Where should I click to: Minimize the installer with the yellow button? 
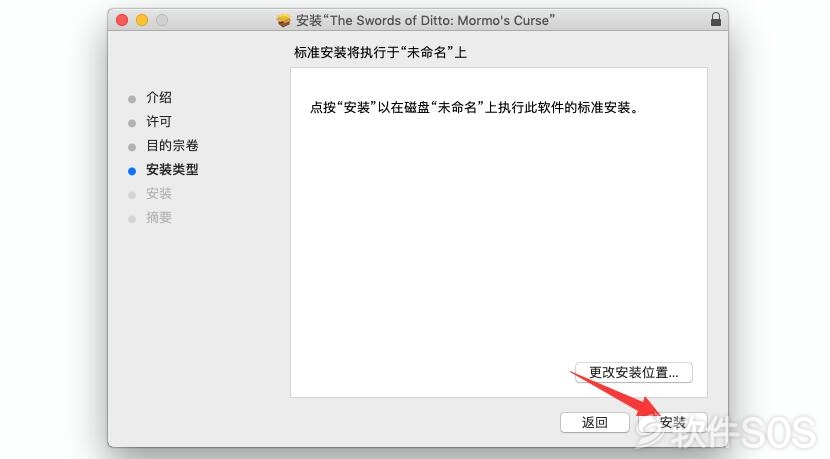pyautogui.click(x=142, y=20)
